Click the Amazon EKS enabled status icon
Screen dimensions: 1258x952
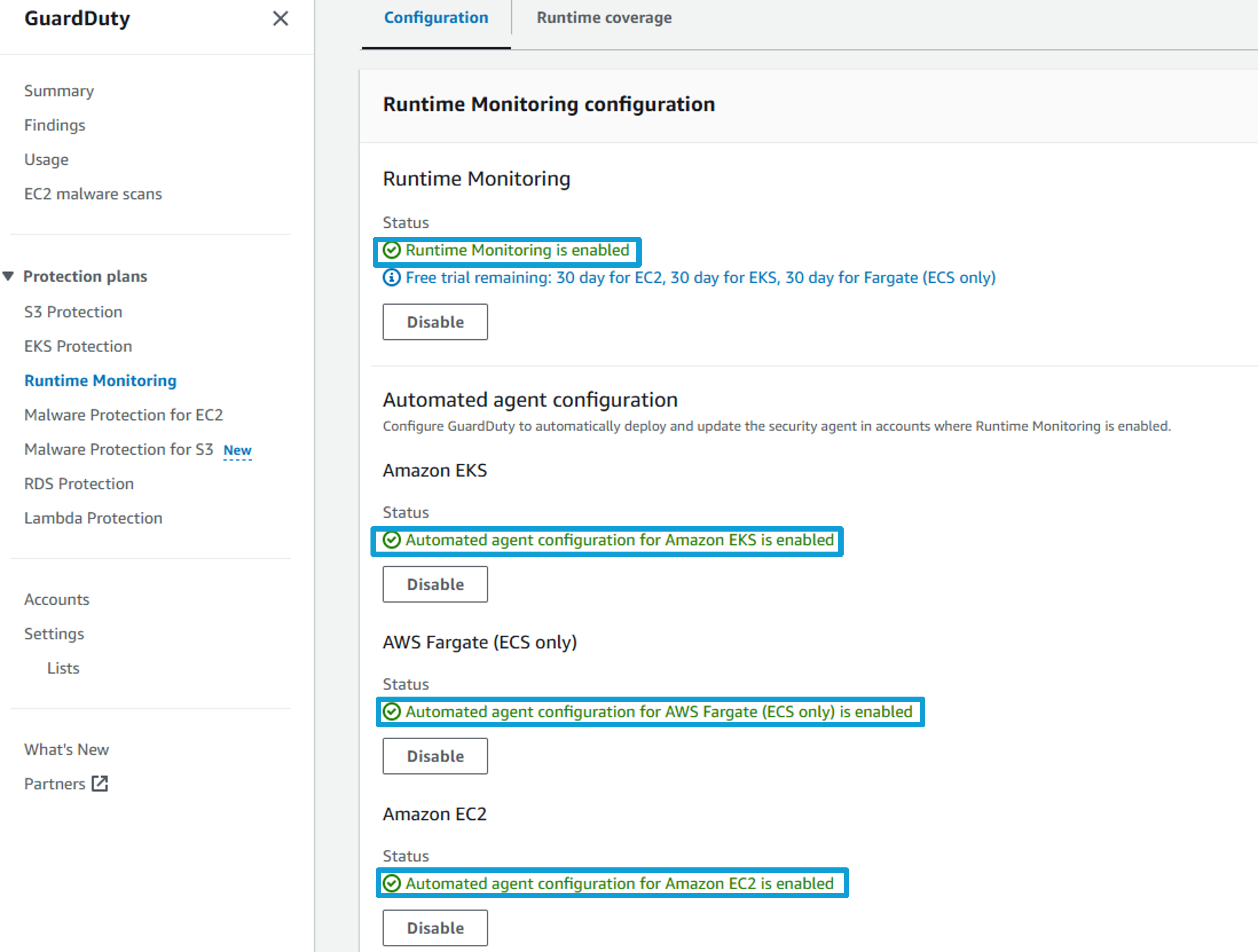pos(391,540)
